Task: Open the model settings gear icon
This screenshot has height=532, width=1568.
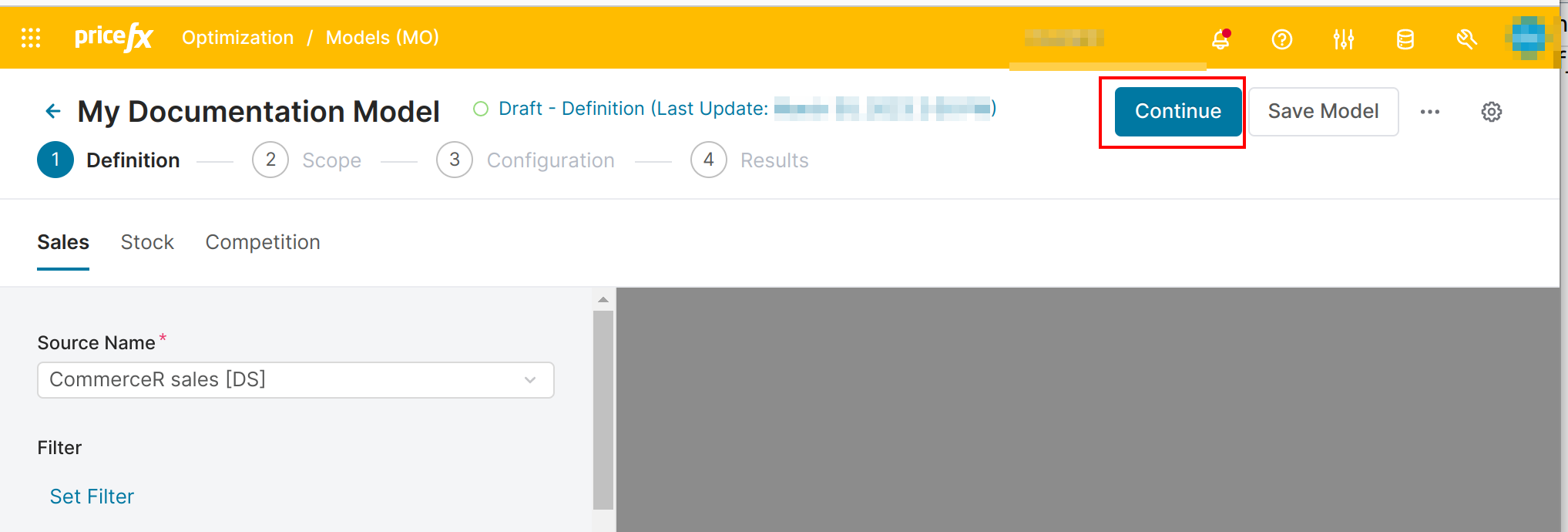Action: 1492,112
